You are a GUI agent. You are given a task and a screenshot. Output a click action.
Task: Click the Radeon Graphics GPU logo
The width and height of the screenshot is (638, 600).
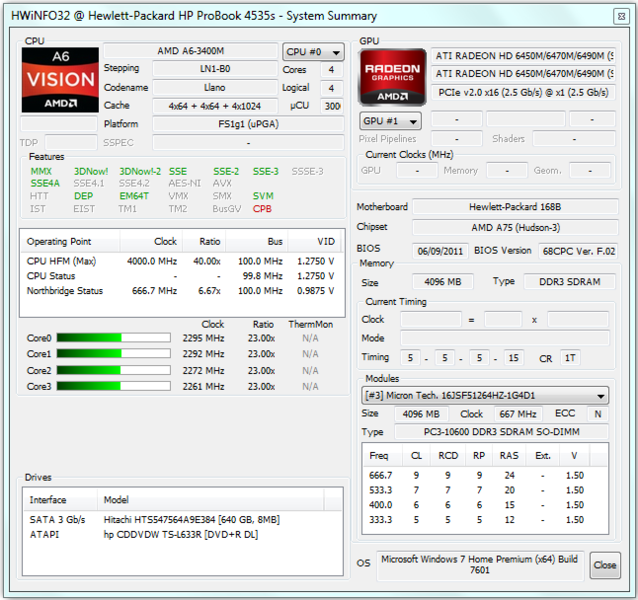[392, 77]
